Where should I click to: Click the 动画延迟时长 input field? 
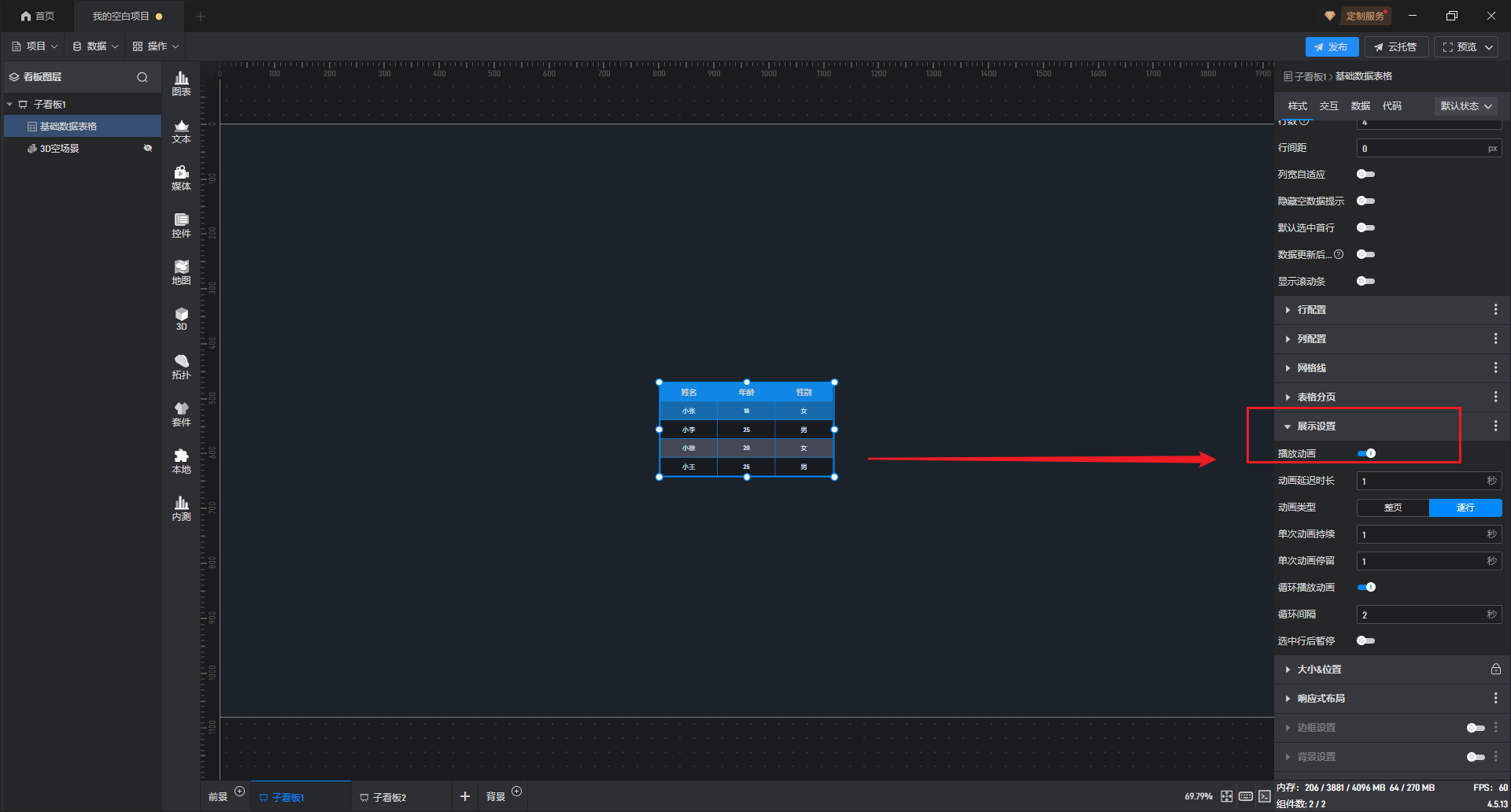(1421, 481)
